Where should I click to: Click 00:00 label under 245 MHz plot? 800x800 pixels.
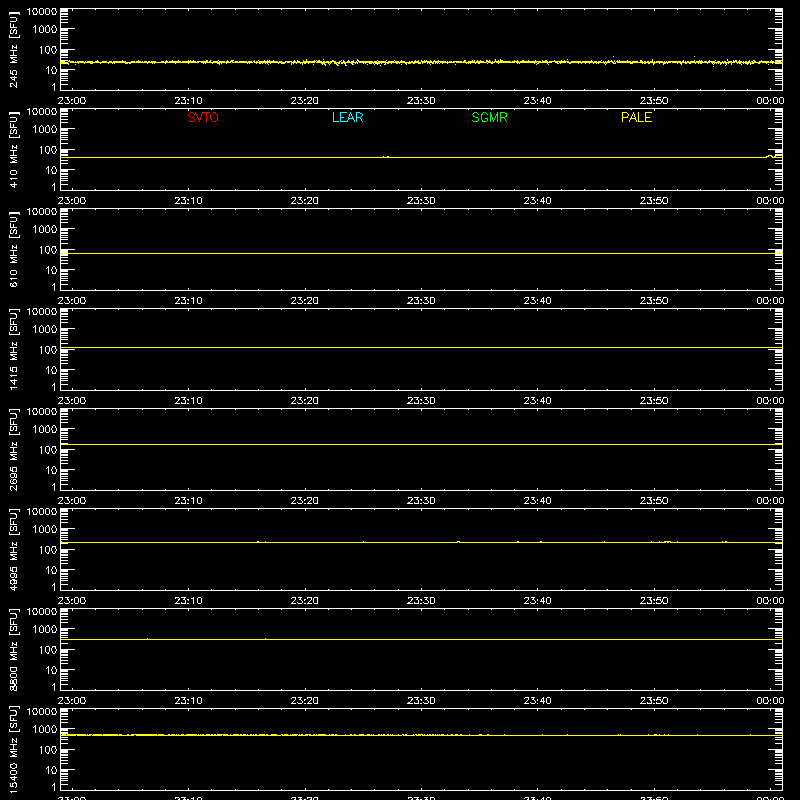(x=770, y=101)
